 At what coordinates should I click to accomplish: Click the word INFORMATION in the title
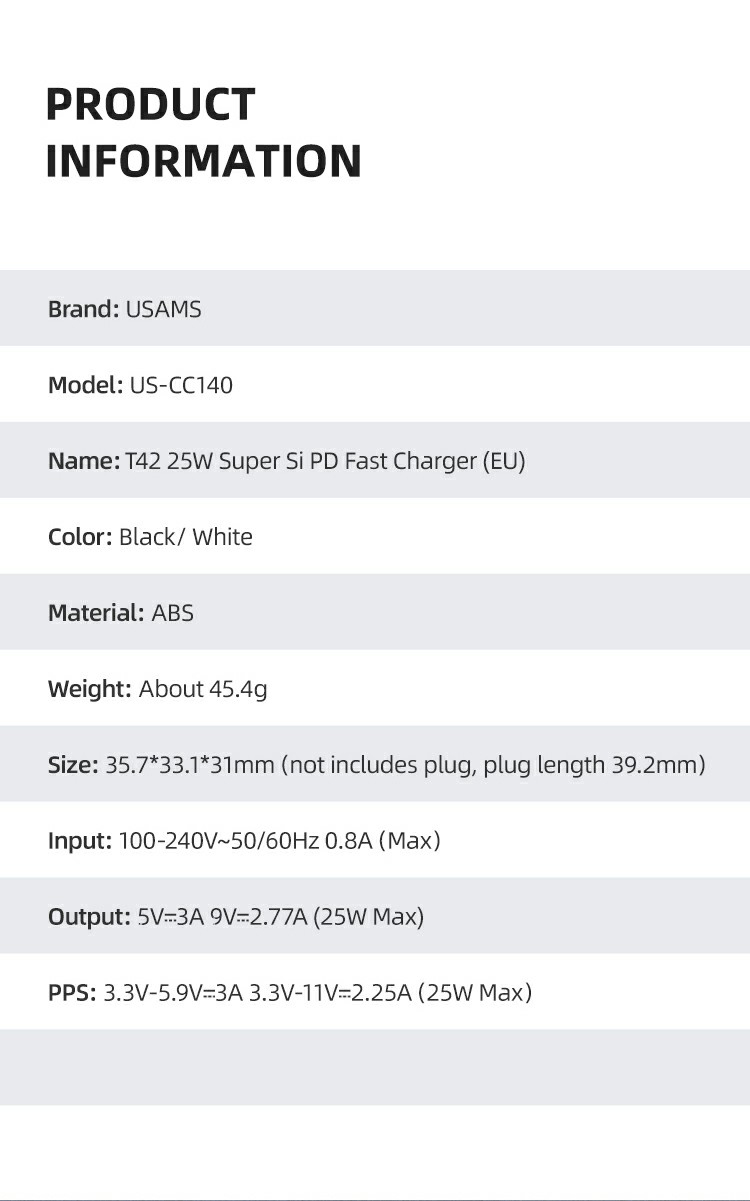(204, 161)
